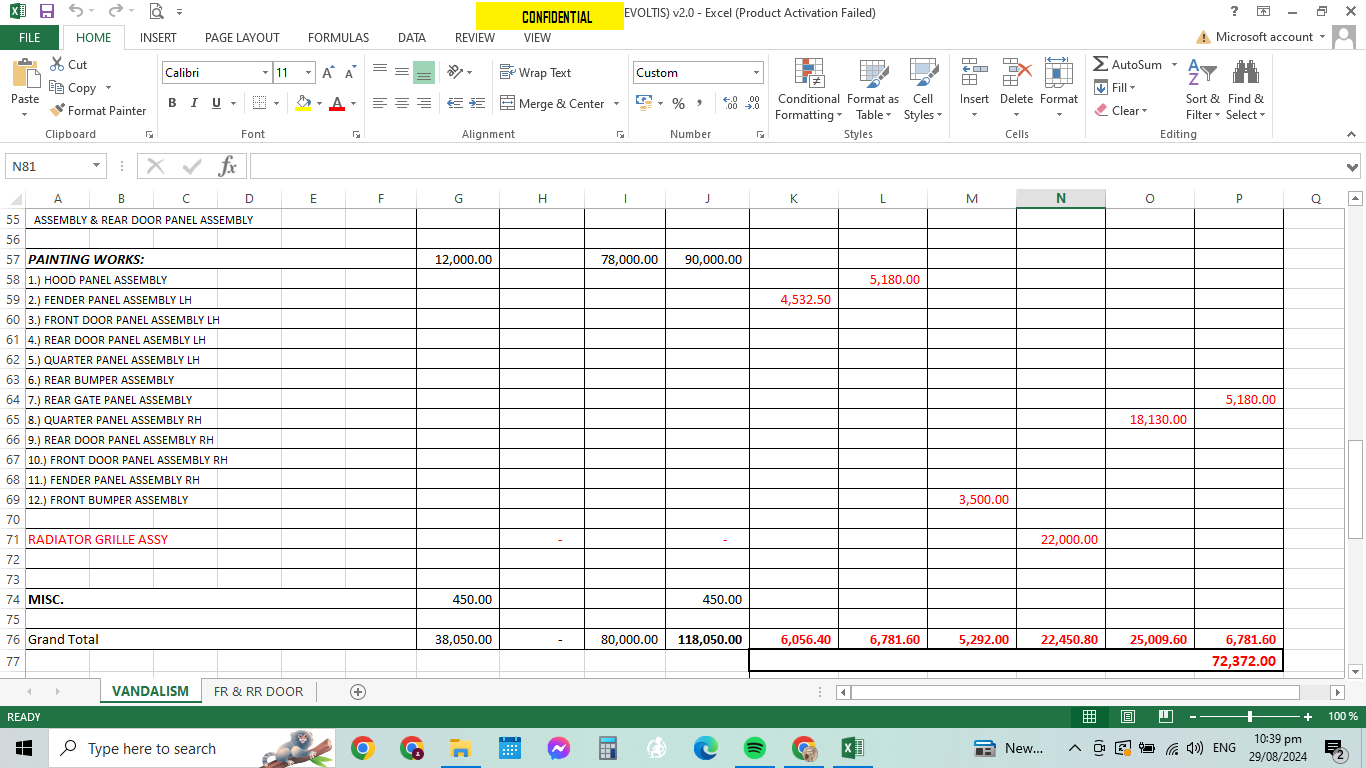Apply the yellow Fill Color
Image resolution: width=1366 pixels, height=768 pixels.
coord(302,103)
